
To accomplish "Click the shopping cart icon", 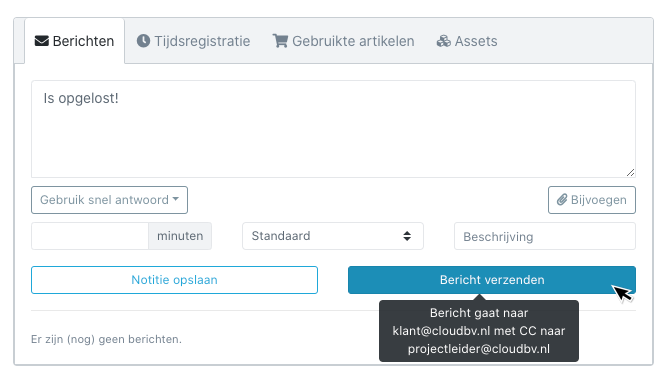I will (x=280, y=41).
